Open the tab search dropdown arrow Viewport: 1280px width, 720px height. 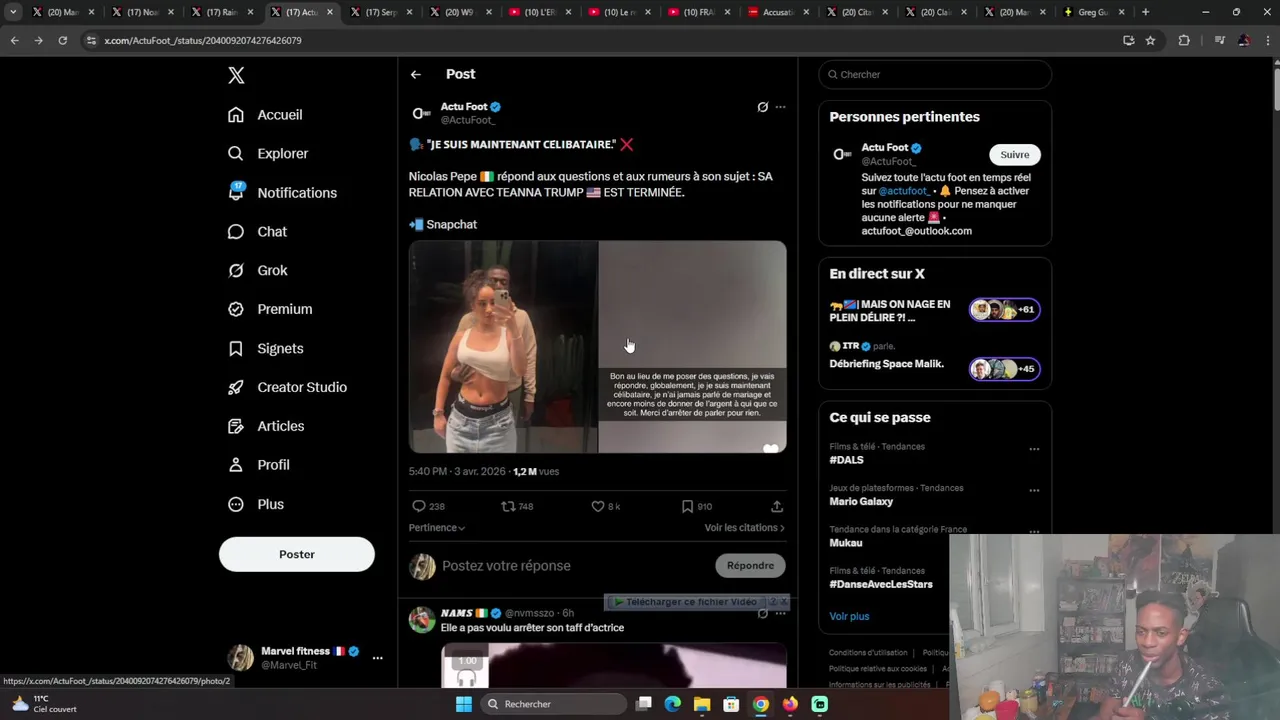pos(13,12)
